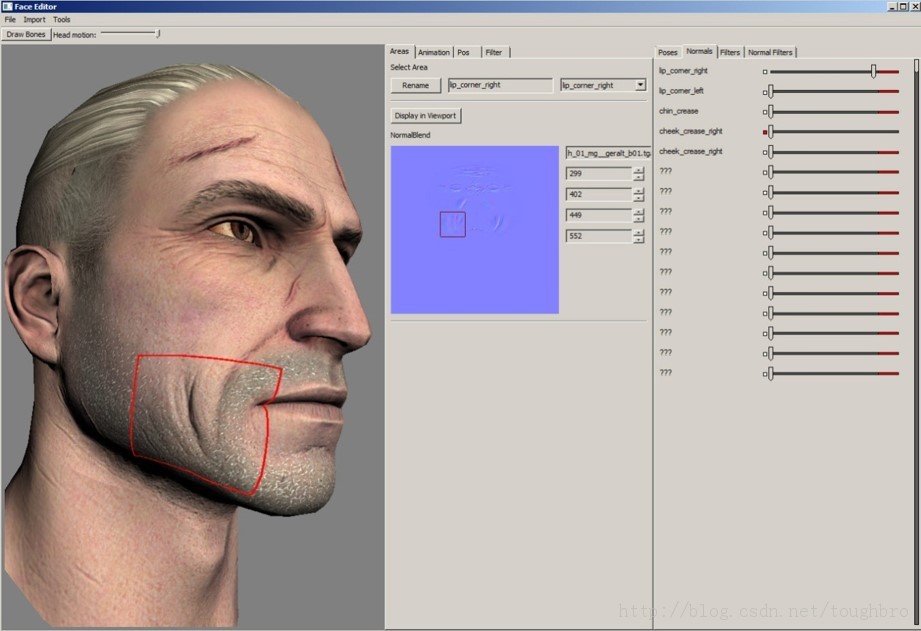921x631 pixels.
Task: Open the Tools menu
Action: pos(61,19)
